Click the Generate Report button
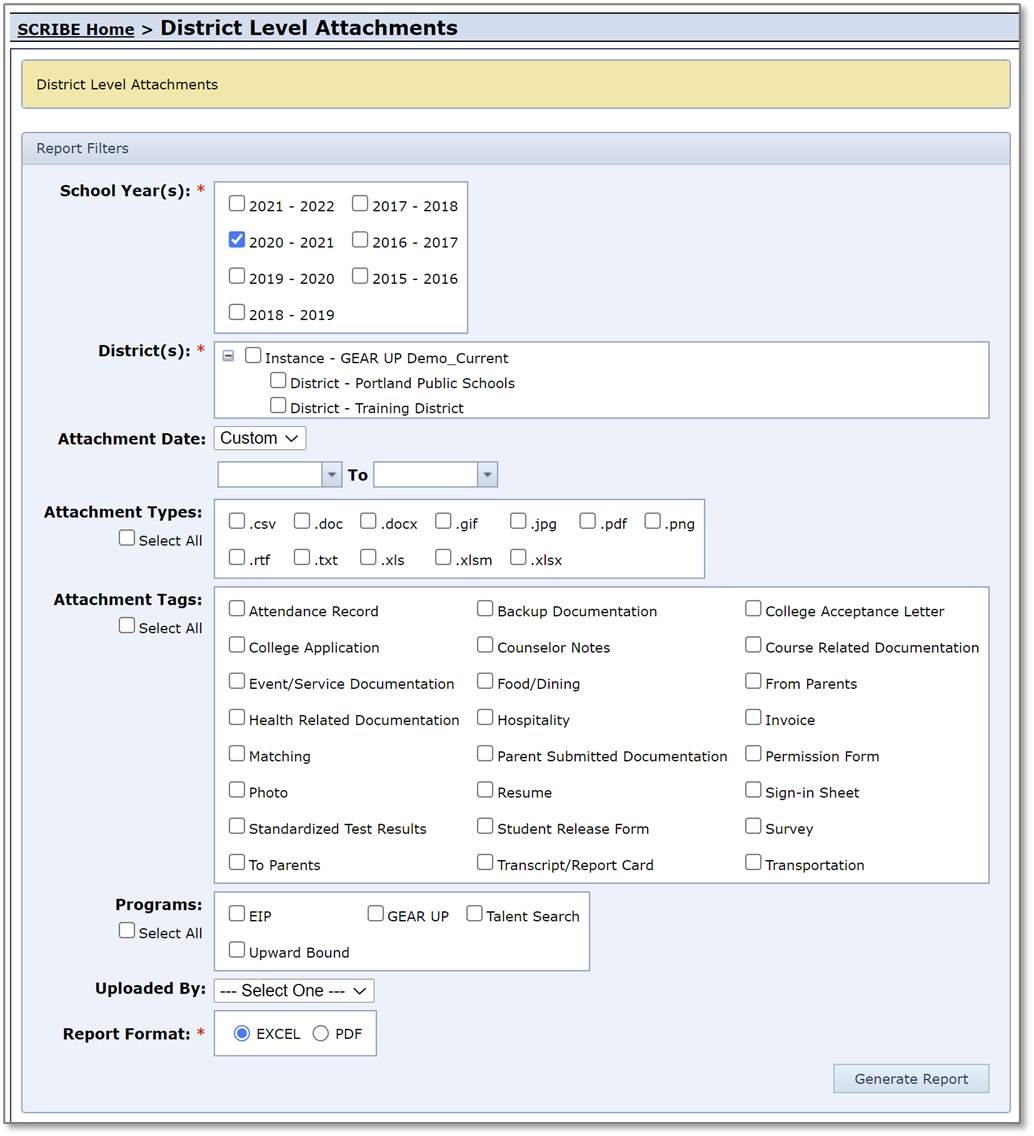This screenshot has width=1034, height=1136. point(911,1079)
